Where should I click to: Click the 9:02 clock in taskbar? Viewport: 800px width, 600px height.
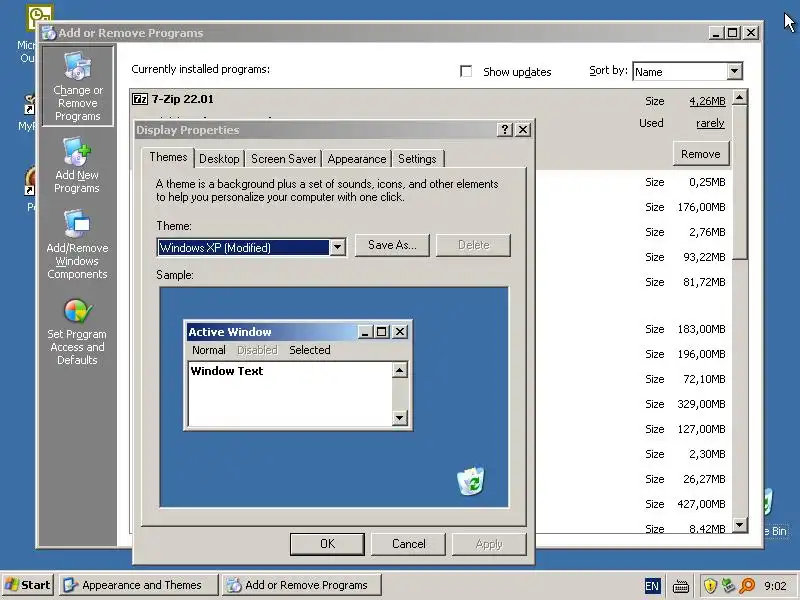pos(775,585)
